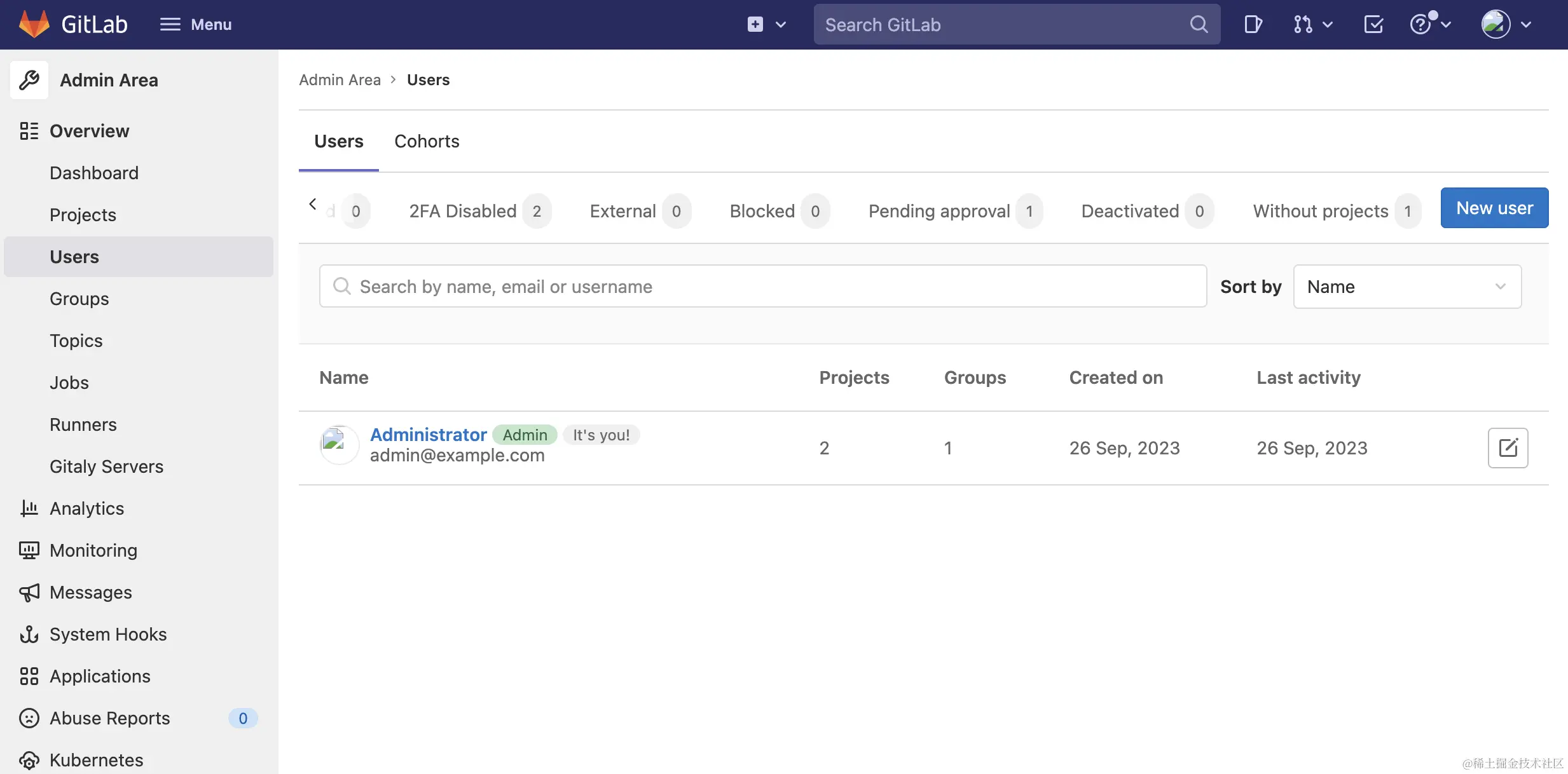Screen dimensions: 1568x774
Task: Expand the create new plus dropdown
Action: 766,25
